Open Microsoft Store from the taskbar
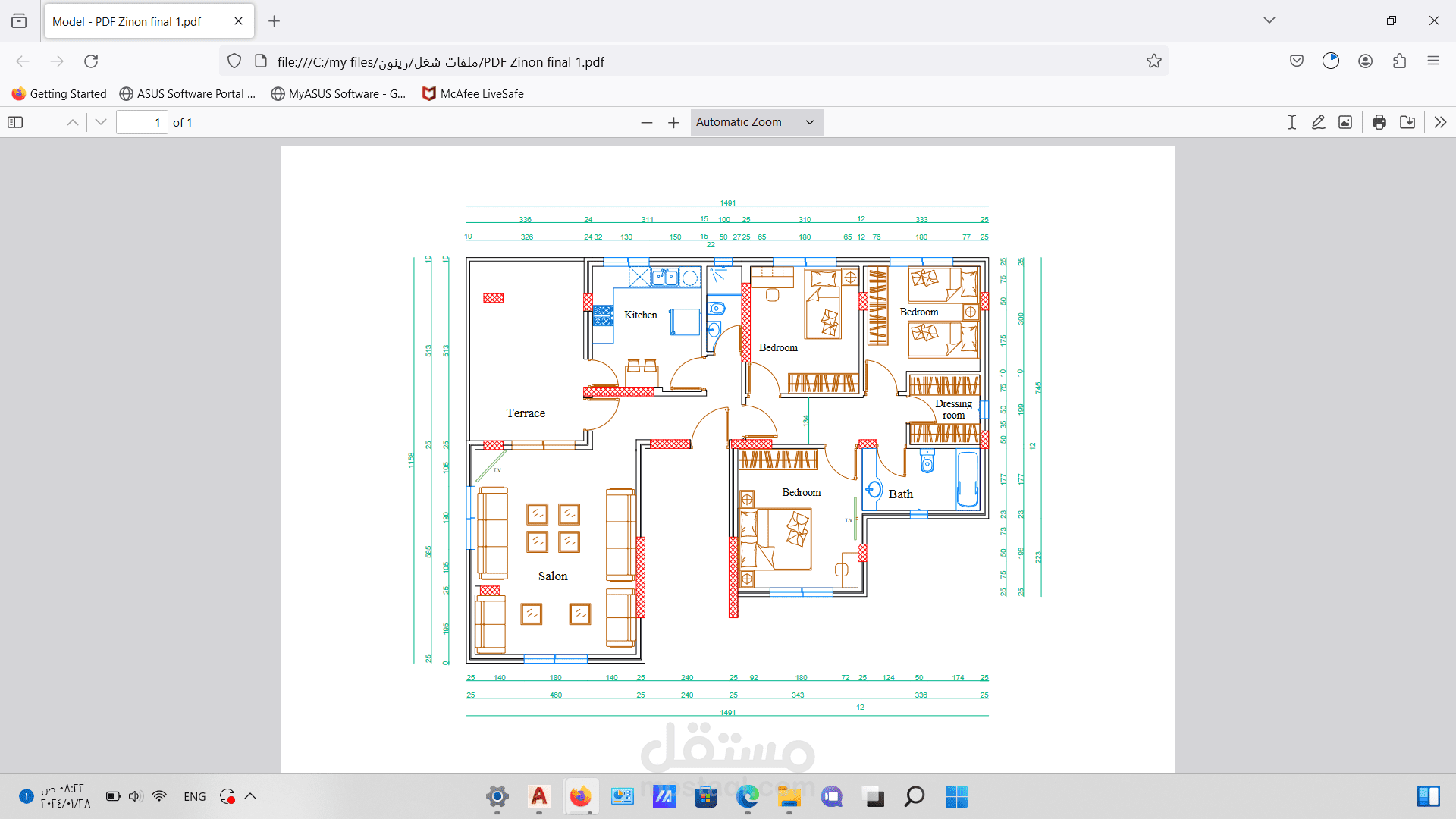The image size is (1456, 819). tap(706, 796)
